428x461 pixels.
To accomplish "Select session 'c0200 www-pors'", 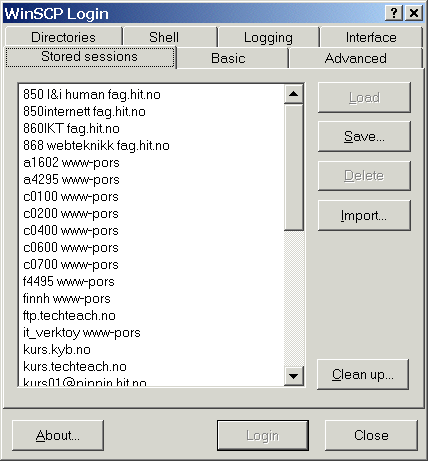I will point(151,213).
